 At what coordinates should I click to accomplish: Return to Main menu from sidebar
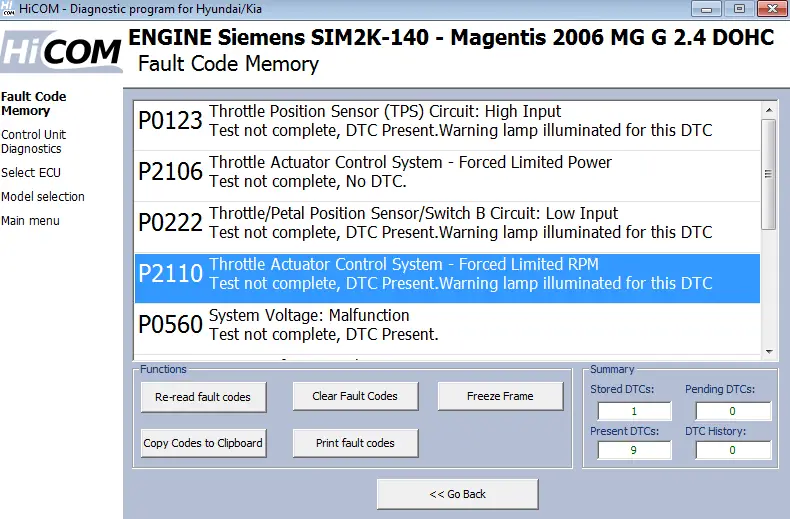pyautogui.click(x=30, y=221)
